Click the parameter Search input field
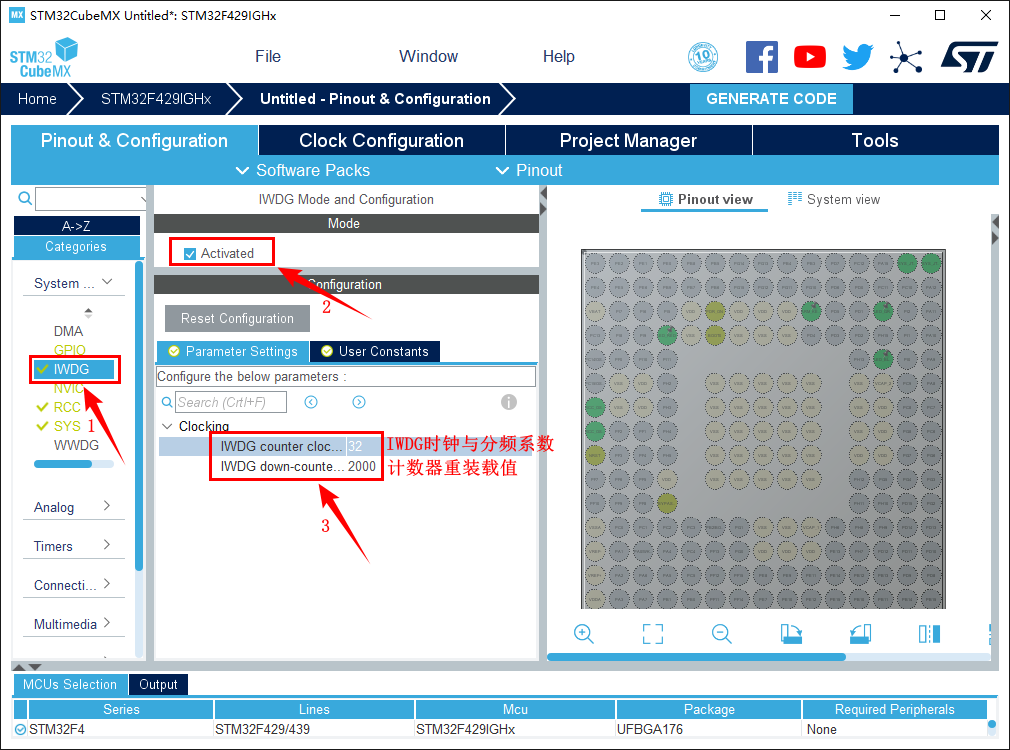 click(x=230, y=402)
